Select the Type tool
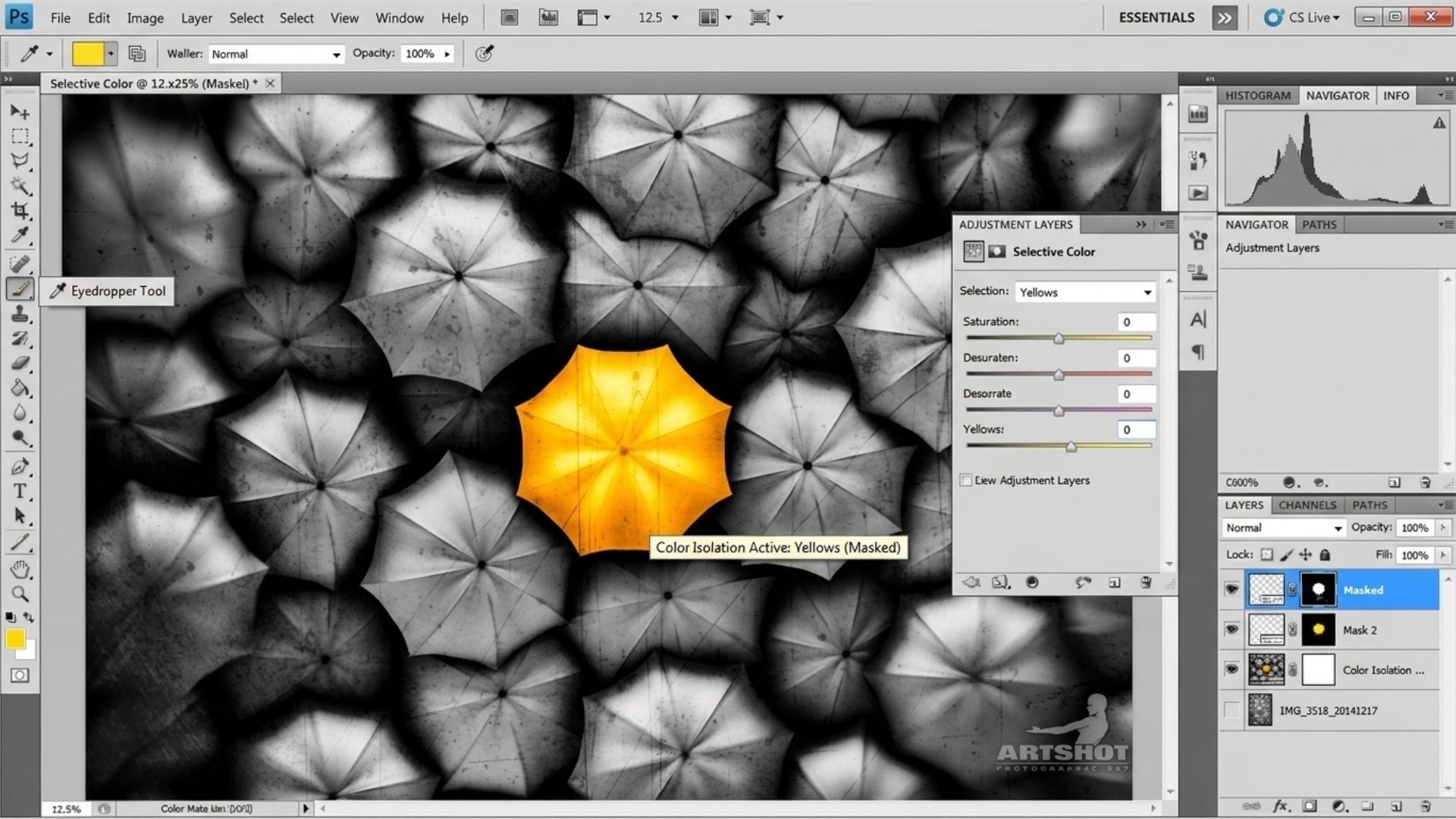The image size is (1456, 819). pos(20,491)
